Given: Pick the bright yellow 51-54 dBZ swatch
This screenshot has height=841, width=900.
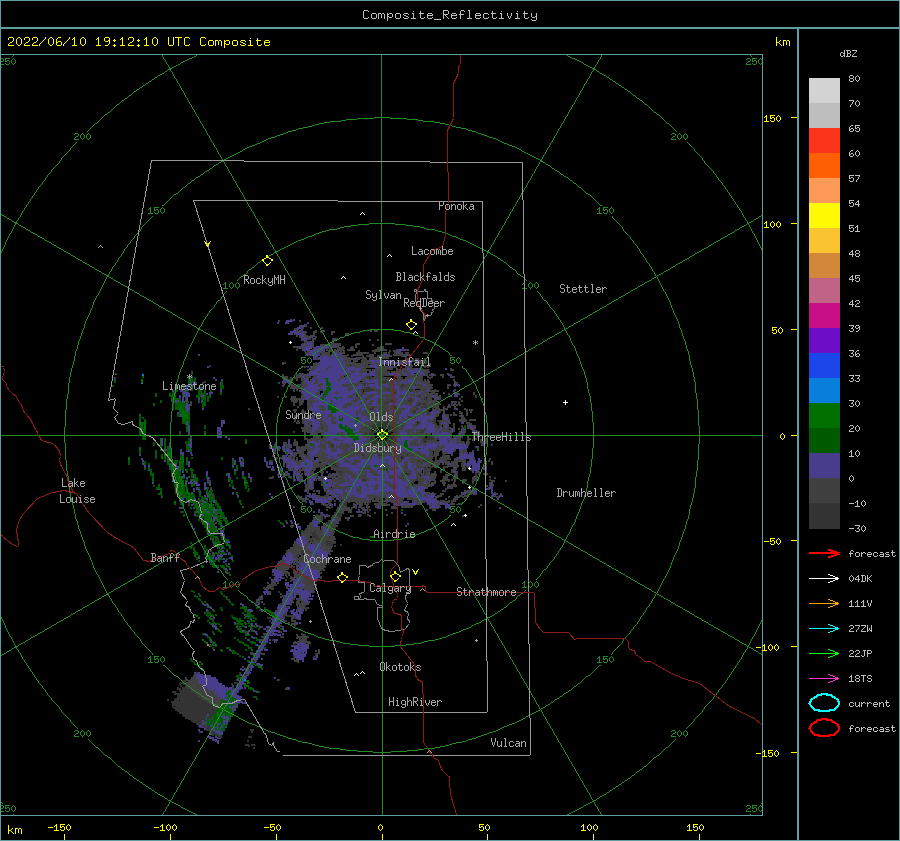Looking at the screenshot, I should (x=824, y=216).
